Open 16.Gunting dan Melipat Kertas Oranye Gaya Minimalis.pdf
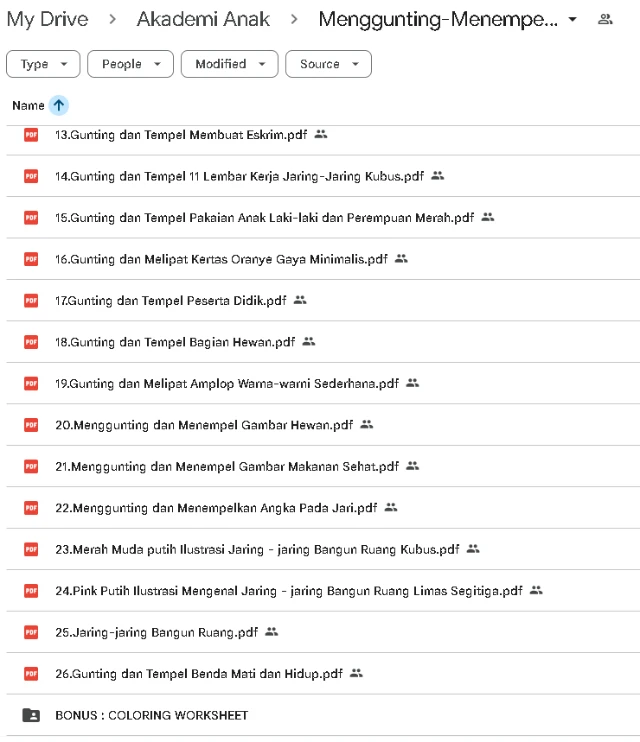The height and width of the screenshot is (742, 640). 221,259
